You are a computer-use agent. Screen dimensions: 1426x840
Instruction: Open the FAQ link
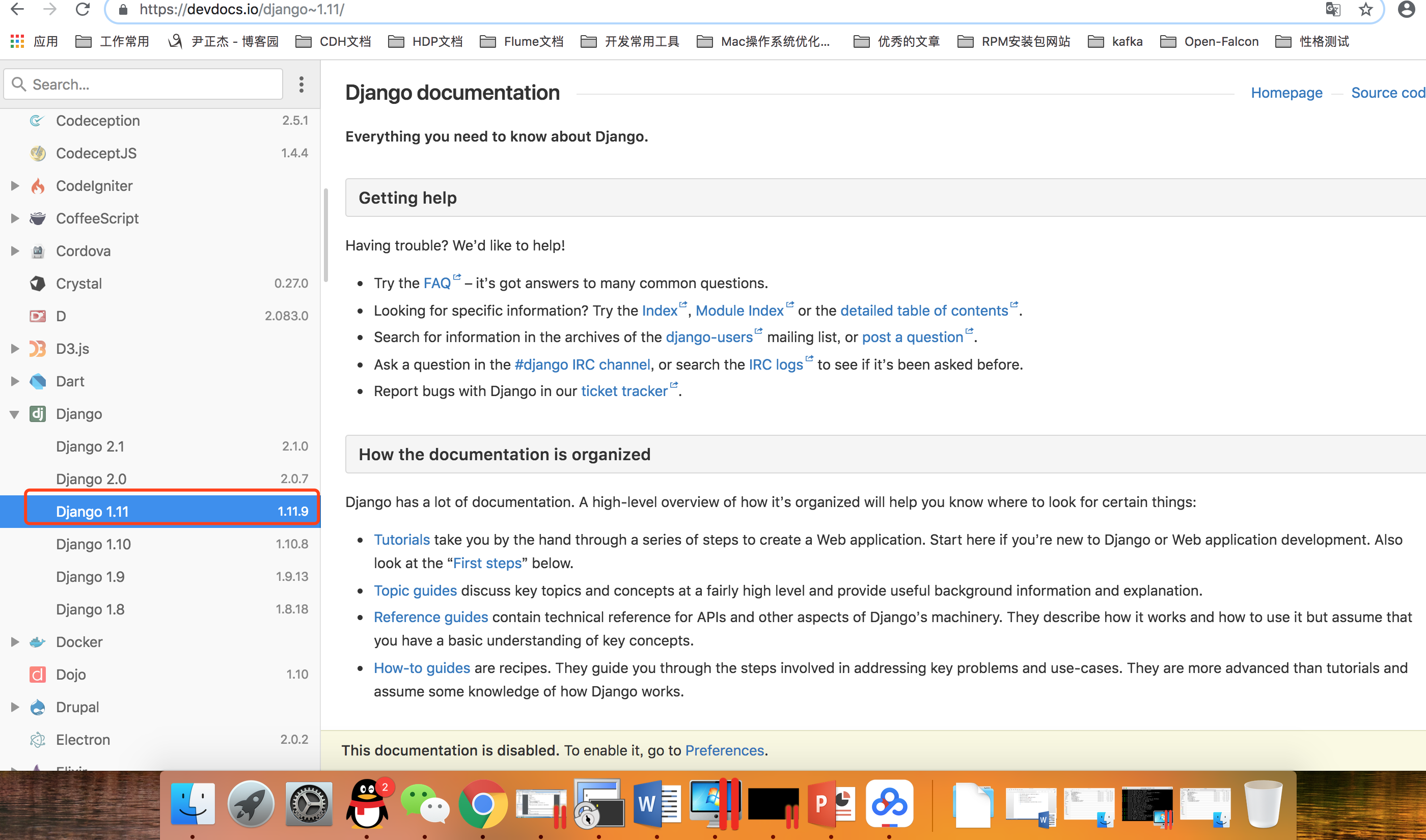[x=437, y=283]
